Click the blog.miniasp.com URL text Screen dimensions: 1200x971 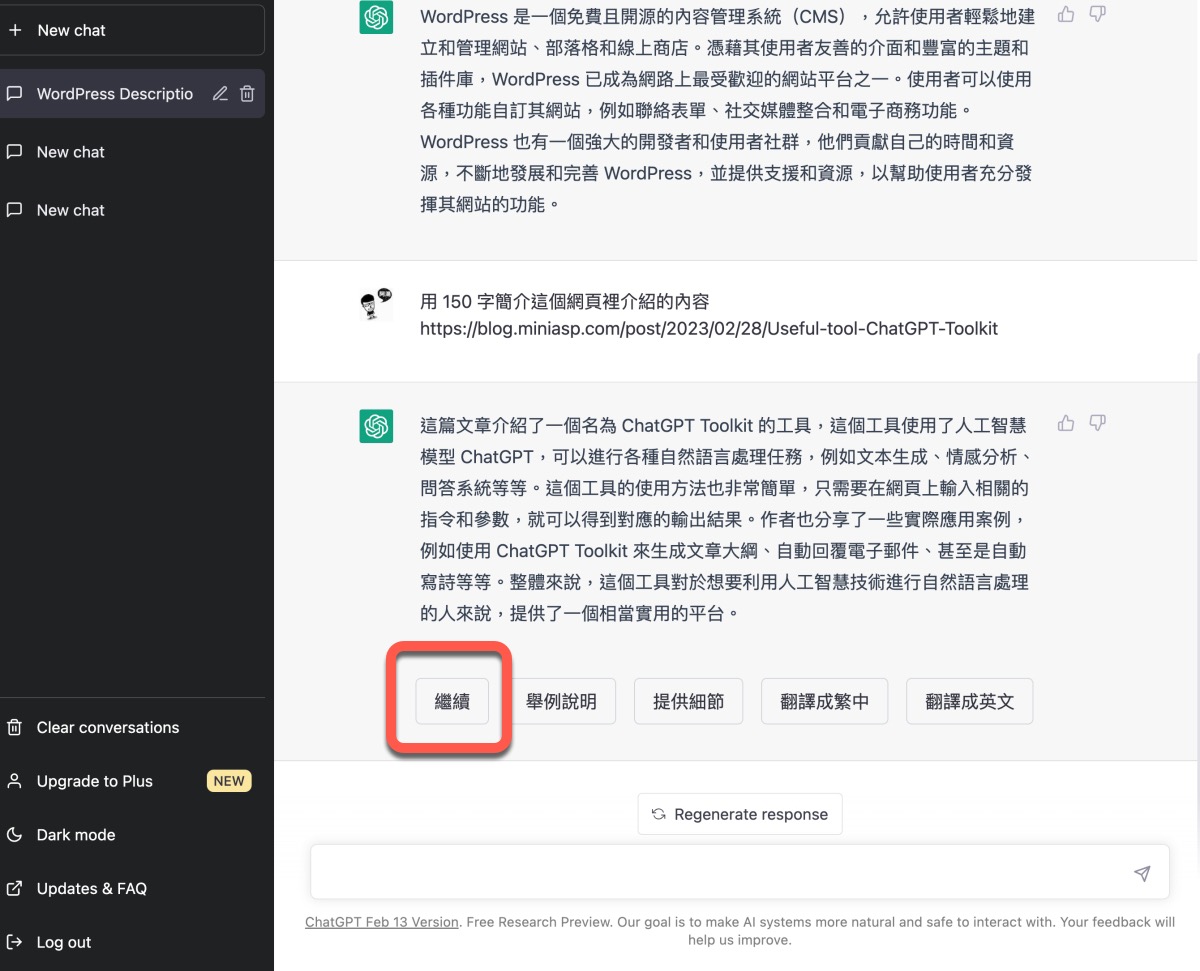click(x=709, y=328)
